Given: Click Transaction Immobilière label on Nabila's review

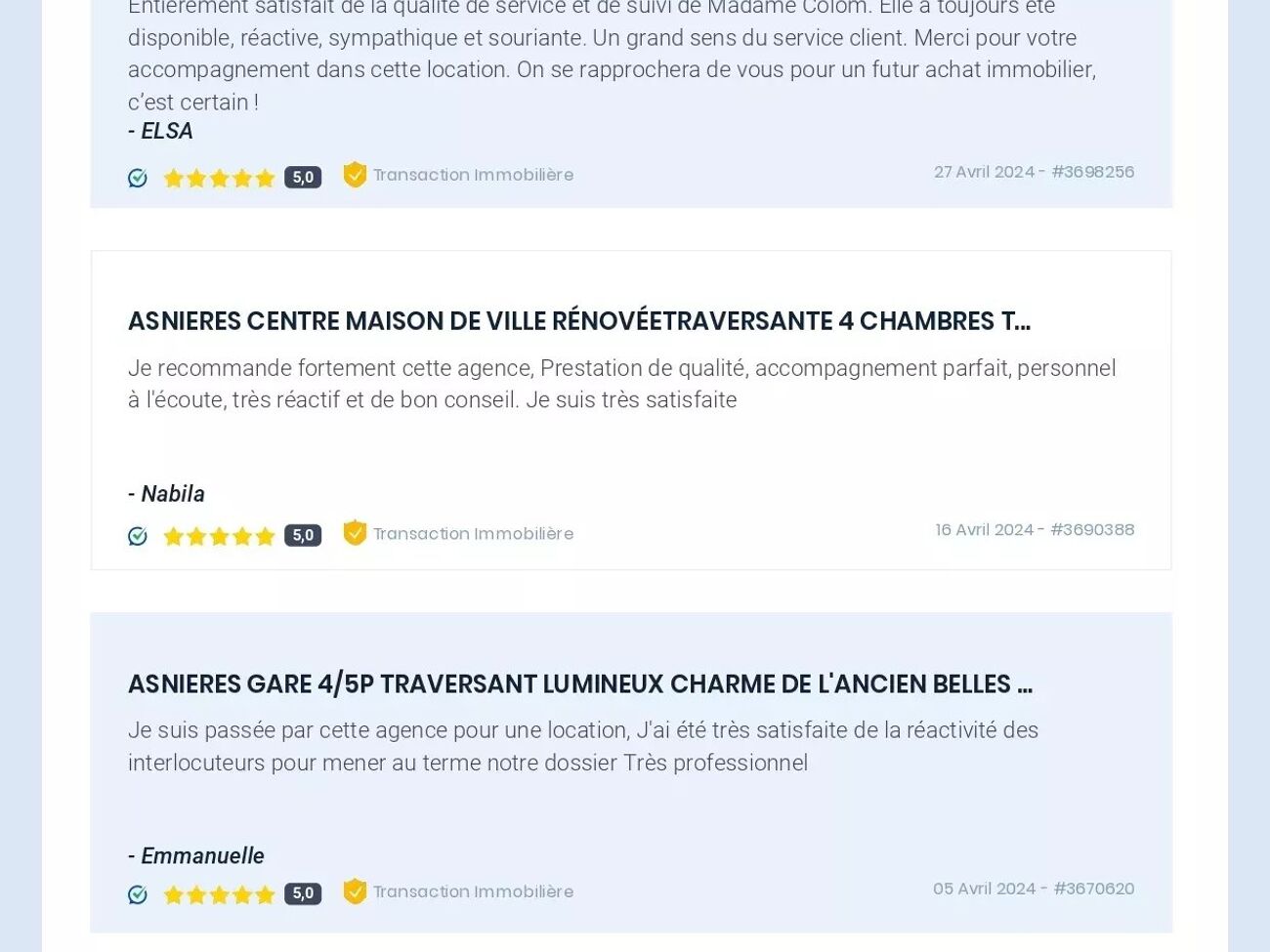Looking at the screenshot, I should tap(474, 534).
